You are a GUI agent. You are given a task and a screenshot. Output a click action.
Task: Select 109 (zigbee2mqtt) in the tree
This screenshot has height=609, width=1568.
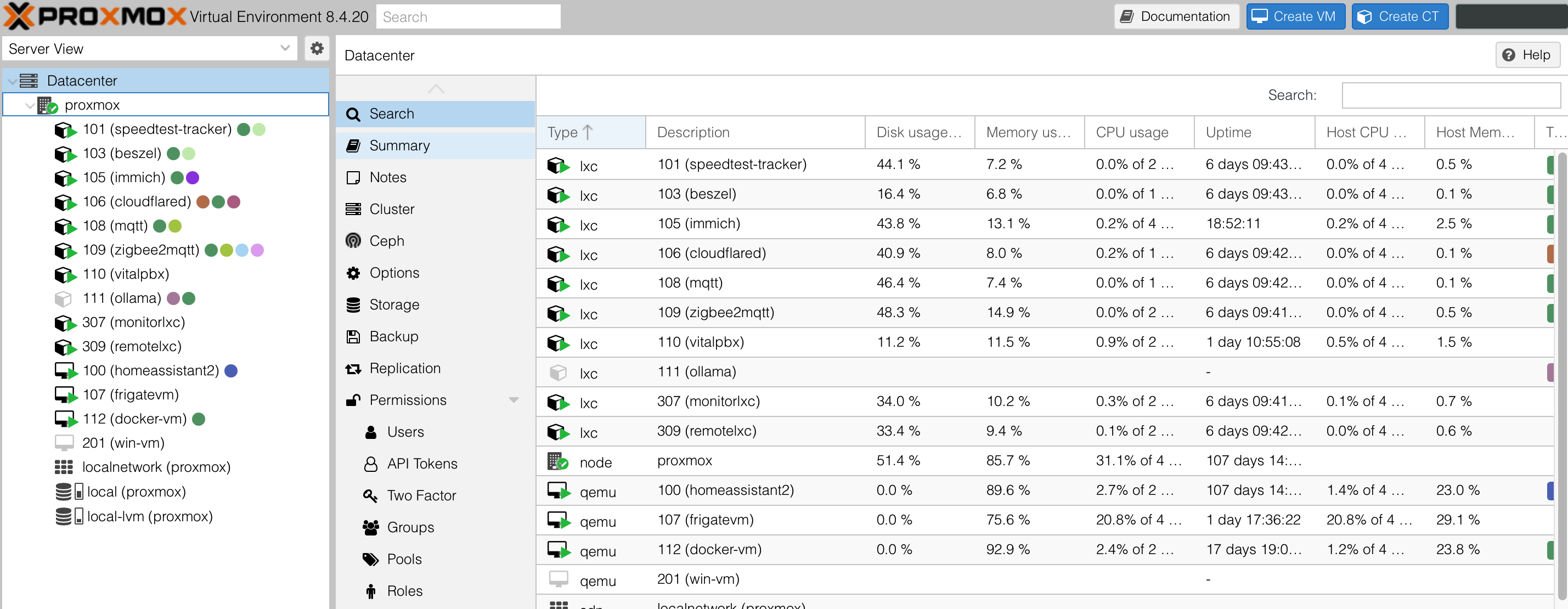coord(141,250)
